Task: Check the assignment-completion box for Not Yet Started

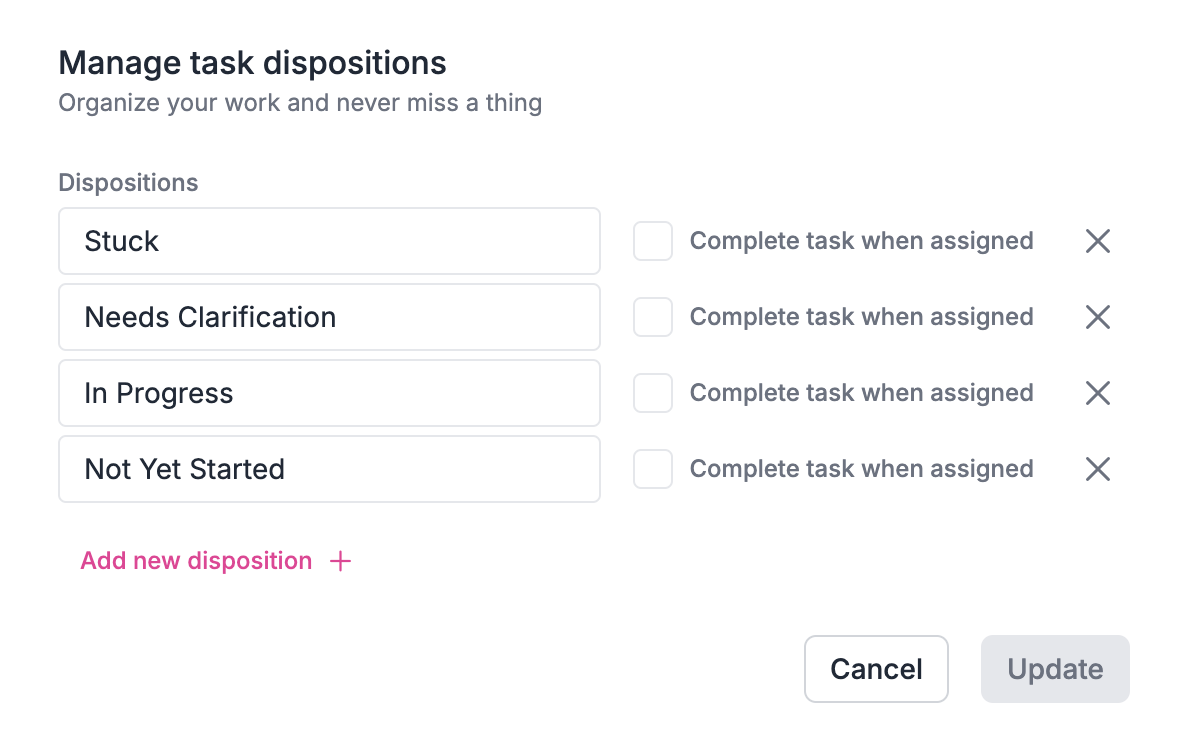Action: 652,469
